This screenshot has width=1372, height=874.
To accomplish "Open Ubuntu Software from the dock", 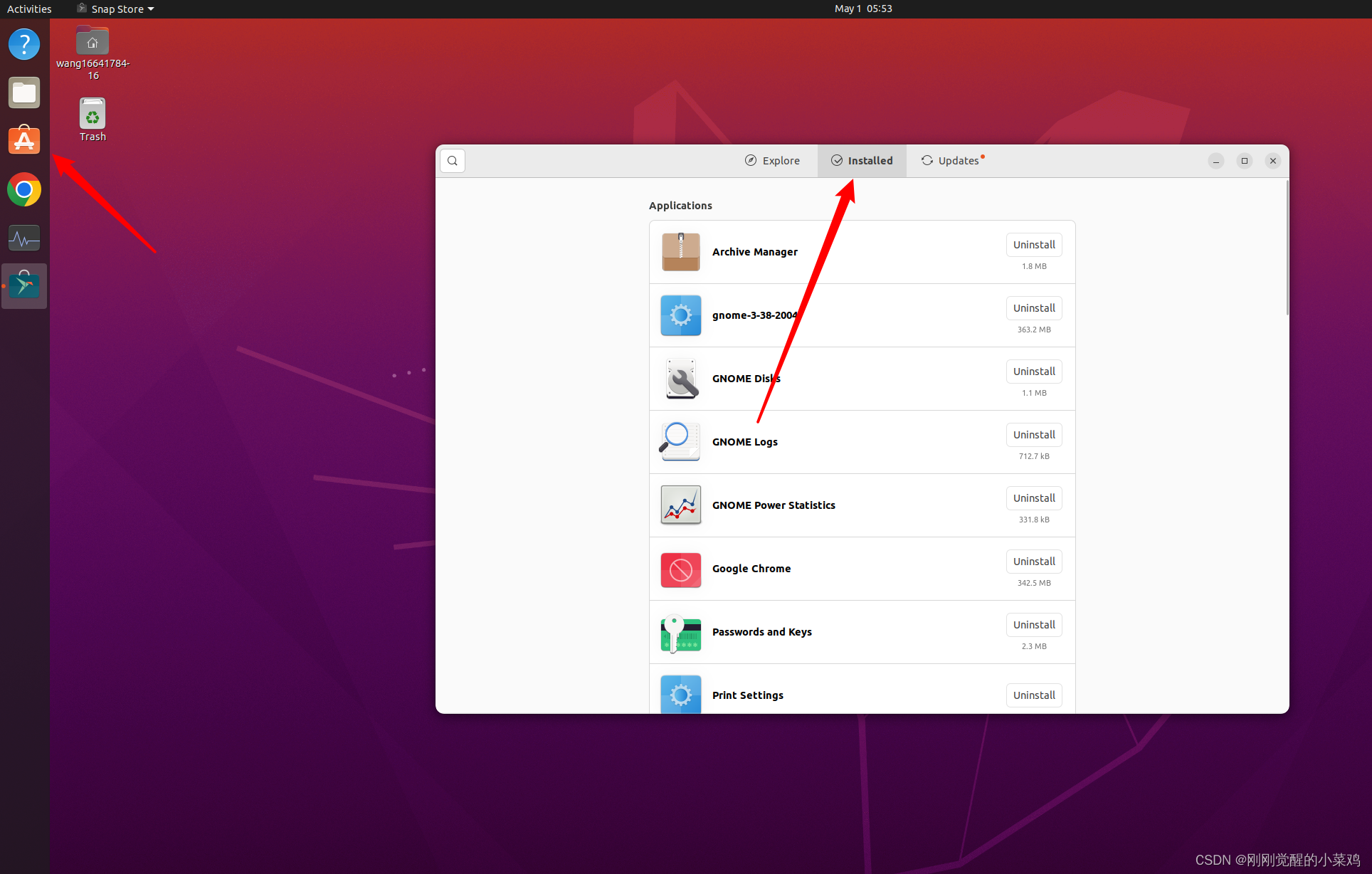I will point(24,140).
